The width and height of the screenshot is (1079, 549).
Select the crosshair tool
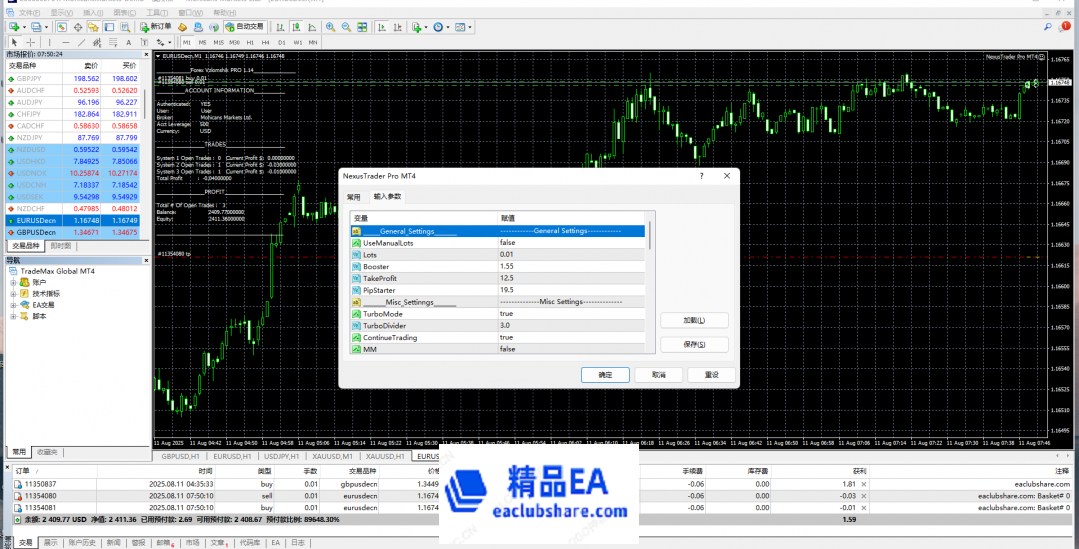coord(29,42)
